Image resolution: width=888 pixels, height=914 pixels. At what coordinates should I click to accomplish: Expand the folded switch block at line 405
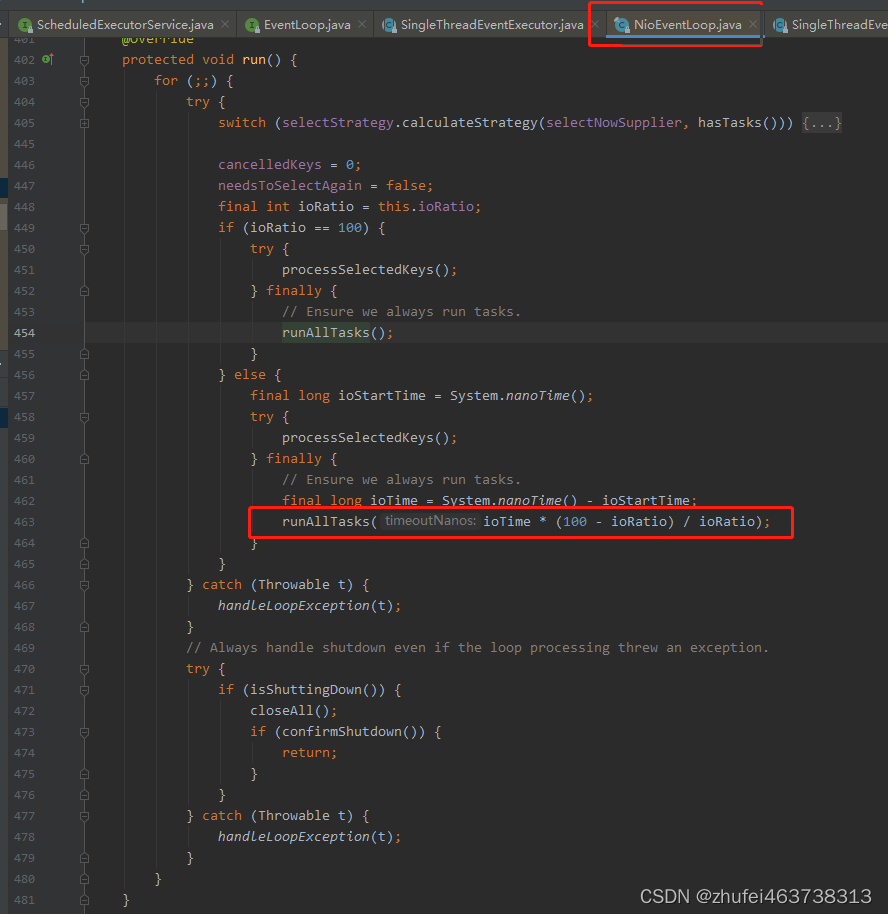coord(85,123)
